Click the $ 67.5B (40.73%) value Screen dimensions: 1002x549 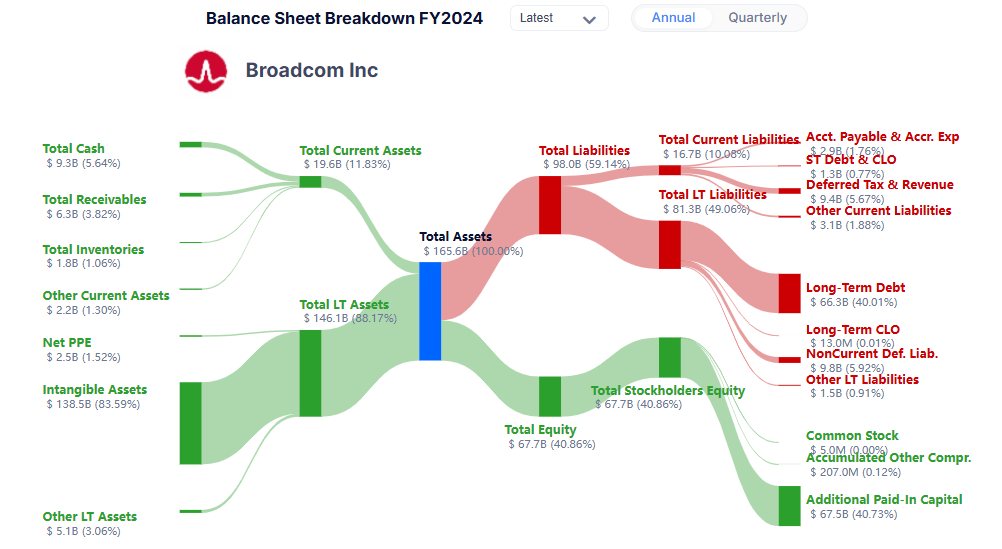[x=854, y=514]
